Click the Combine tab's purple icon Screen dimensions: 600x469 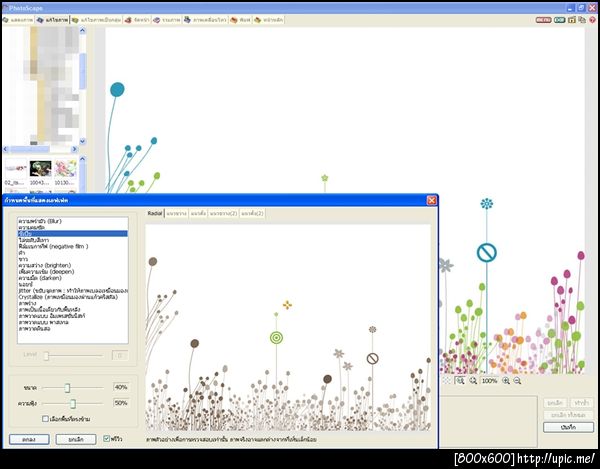point(157,20)
